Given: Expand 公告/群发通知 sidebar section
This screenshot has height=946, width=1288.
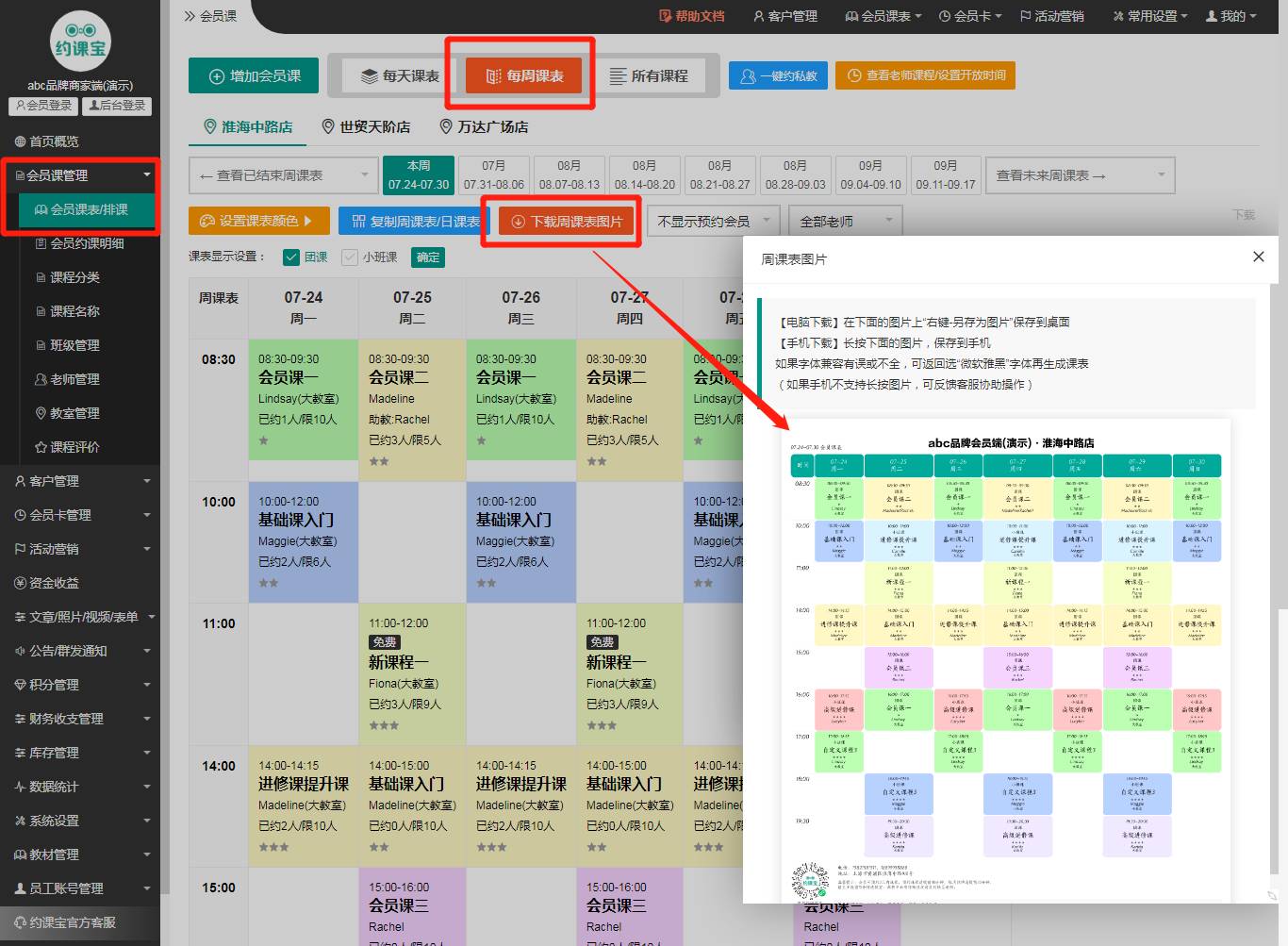Looking at the screenshot, I should click(80, 651).
